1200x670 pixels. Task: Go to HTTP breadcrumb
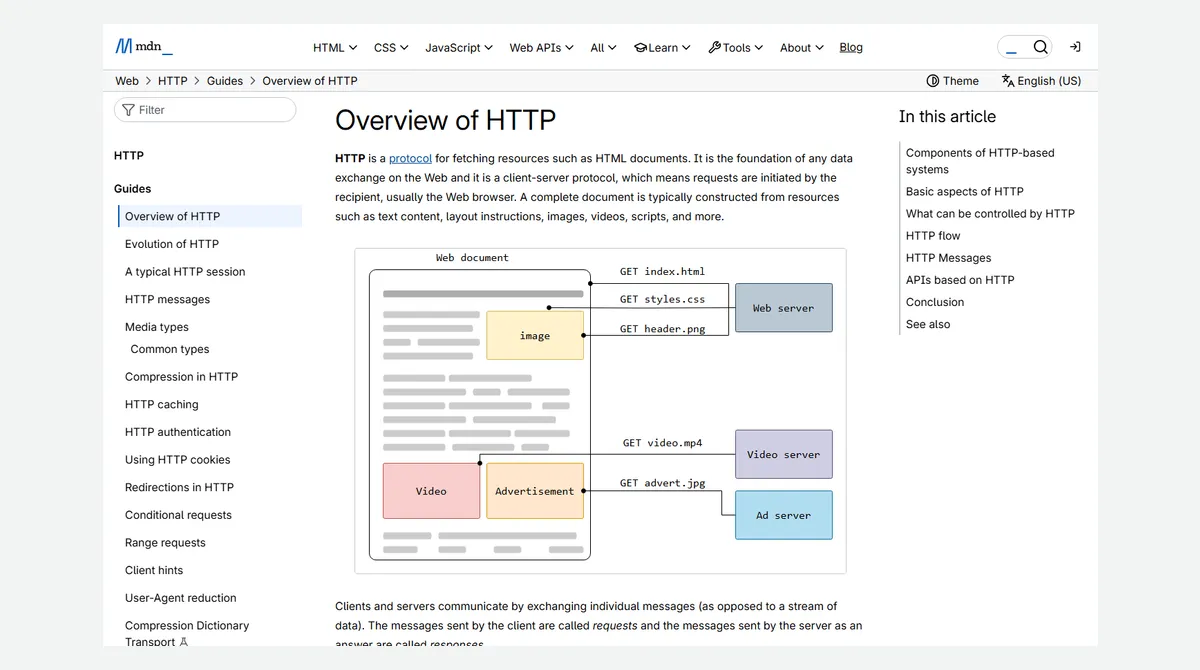[x=173, y=81]
